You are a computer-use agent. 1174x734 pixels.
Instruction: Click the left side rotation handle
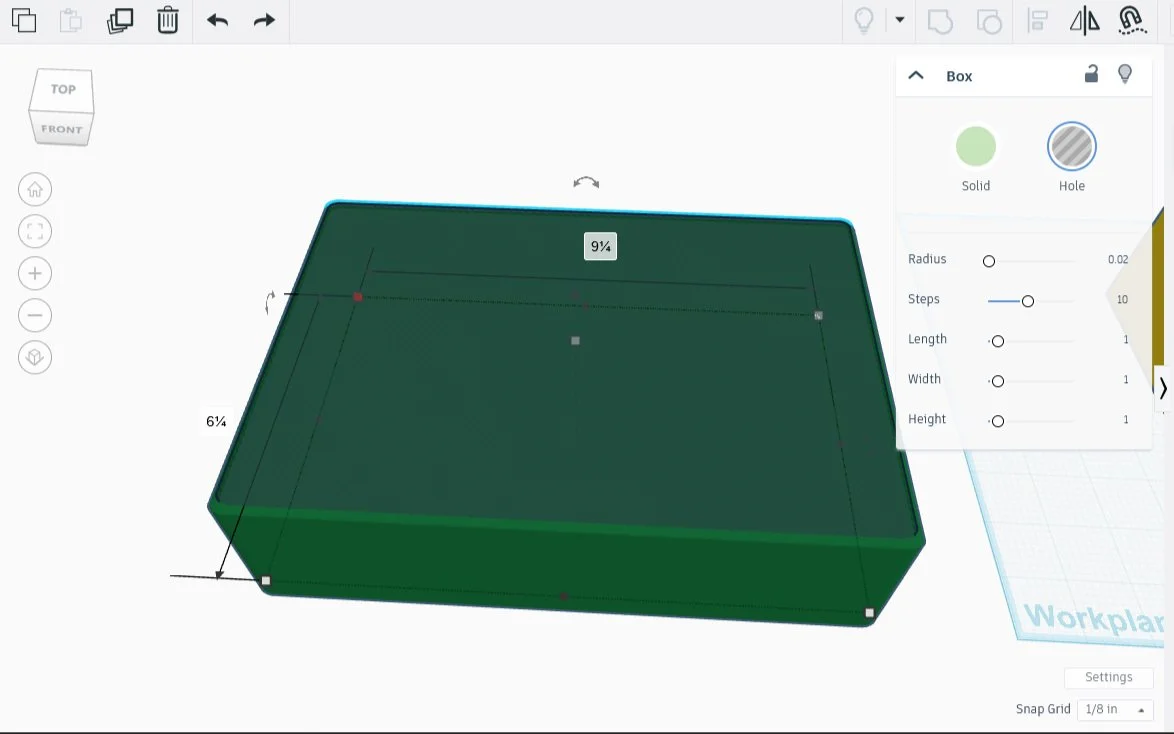270,303
